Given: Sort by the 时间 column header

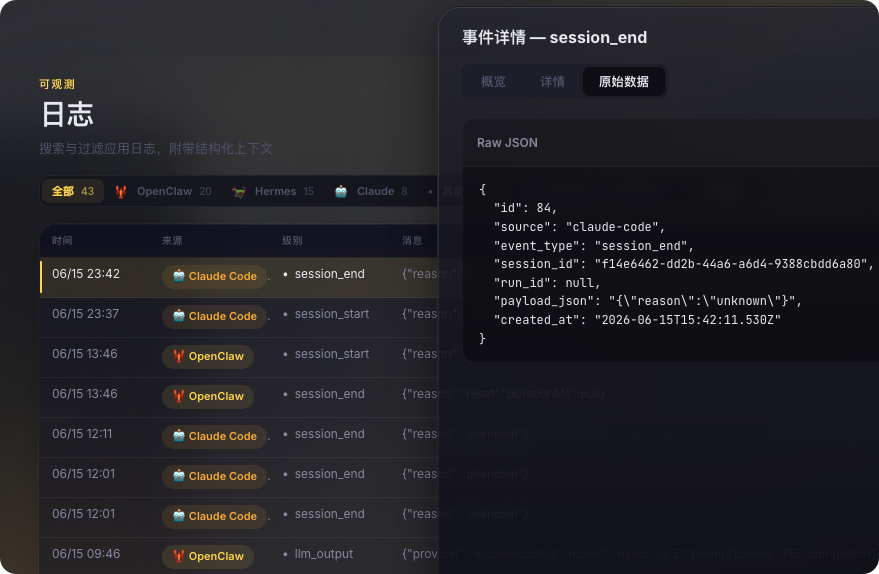Looking at the screenshot, I should (62, 240).
